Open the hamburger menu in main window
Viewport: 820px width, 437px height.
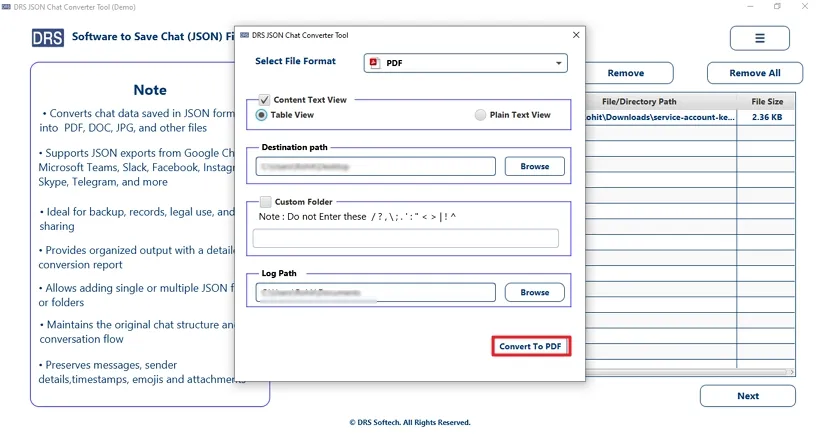coord(759,38)
